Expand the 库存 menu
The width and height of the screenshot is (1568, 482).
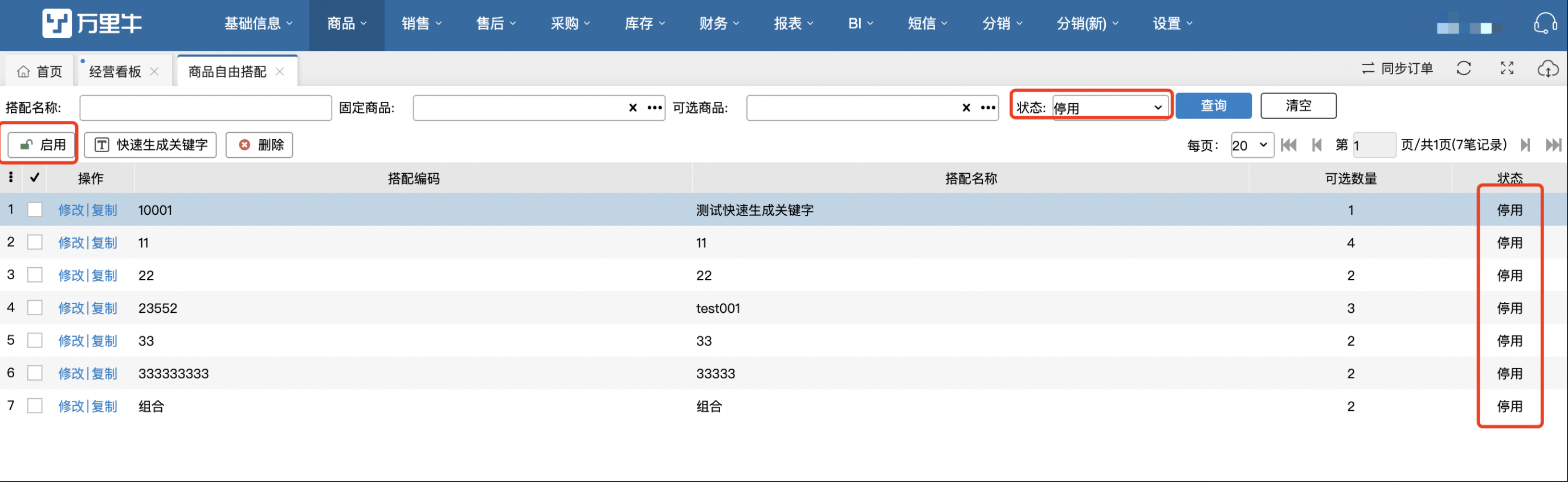[x=644, y=24]
